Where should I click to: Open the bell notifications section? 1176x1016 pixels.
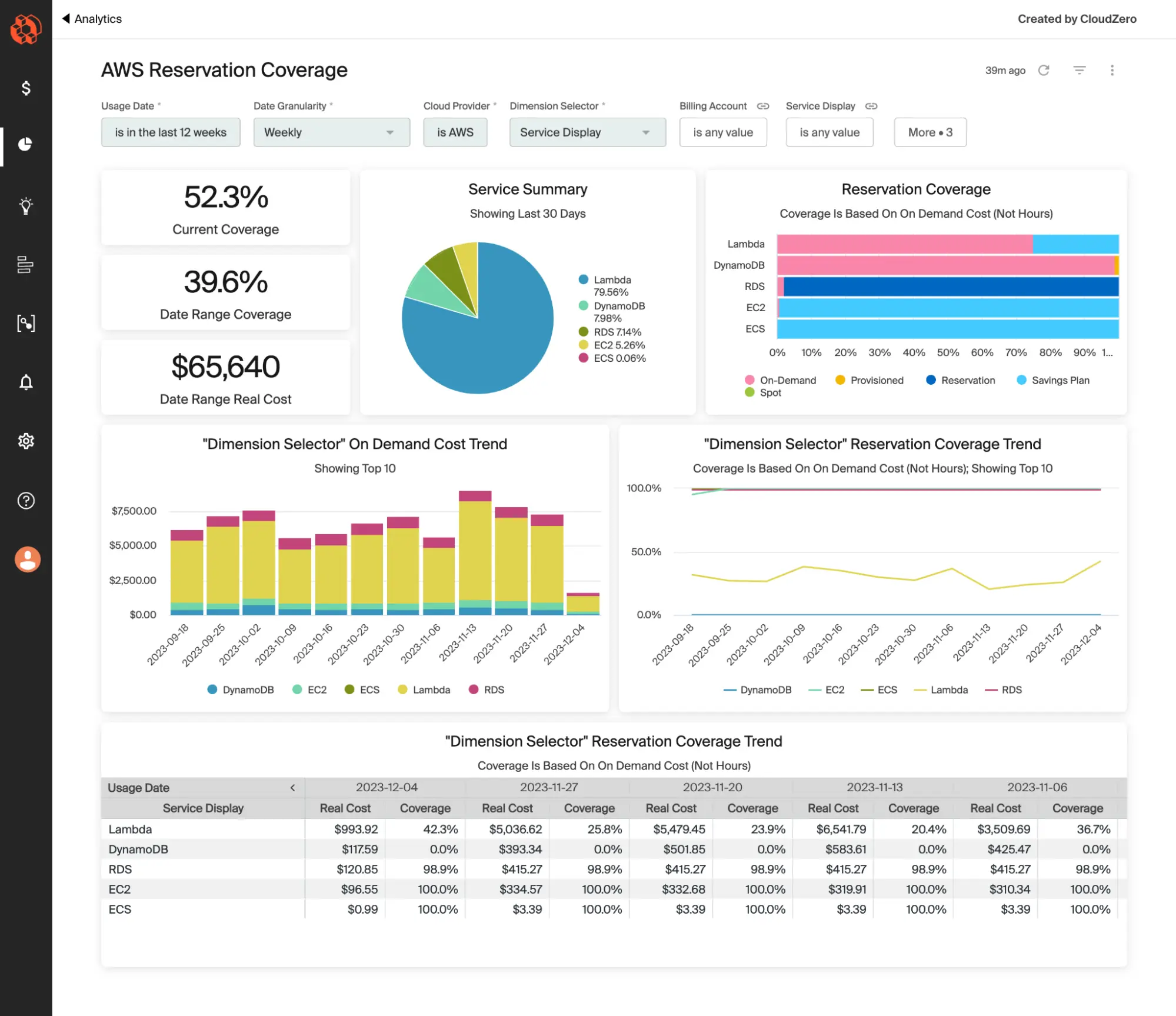(26, 382)
